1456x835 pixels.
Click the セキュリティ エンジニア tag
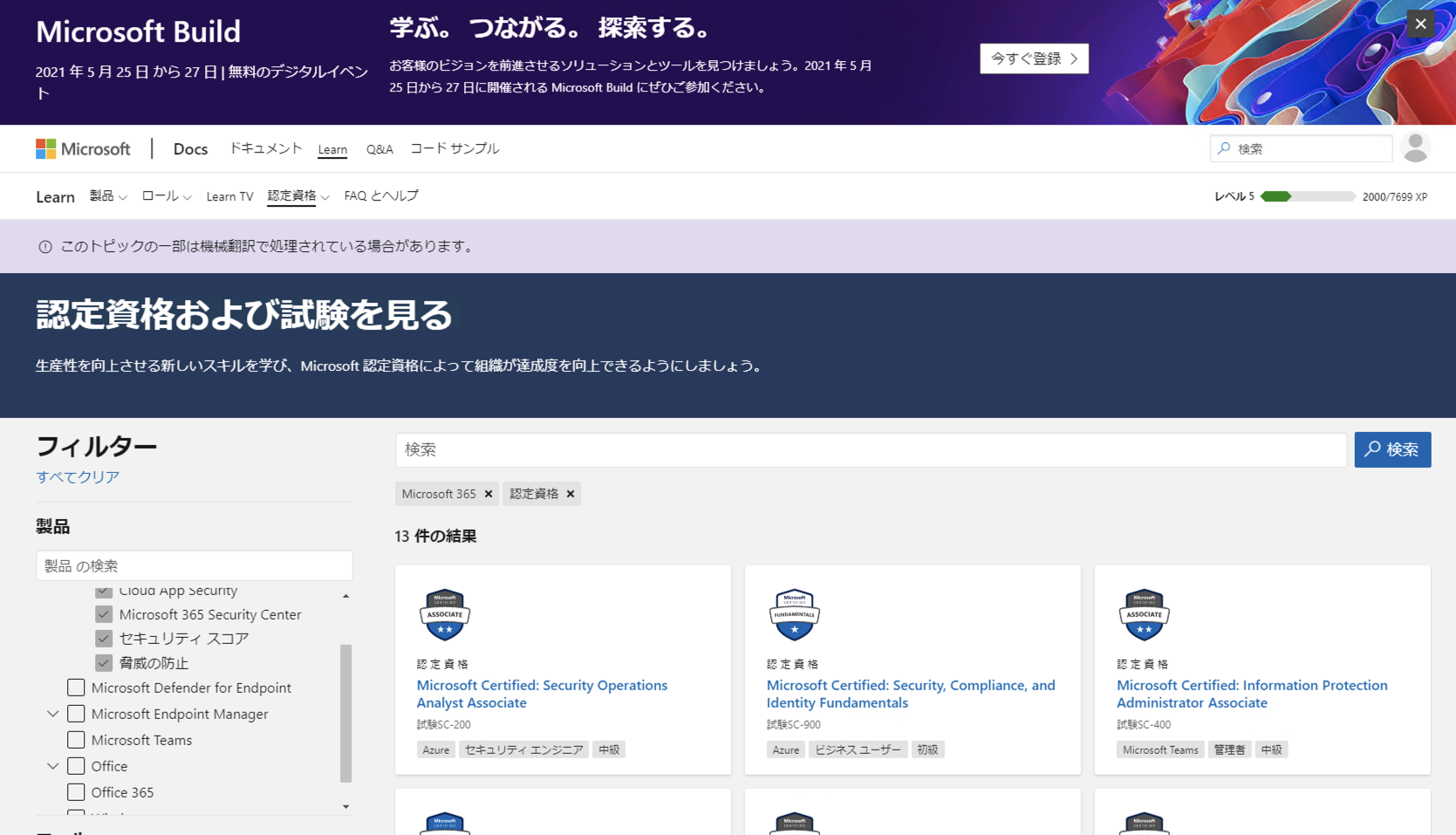(x=523, y=749)
